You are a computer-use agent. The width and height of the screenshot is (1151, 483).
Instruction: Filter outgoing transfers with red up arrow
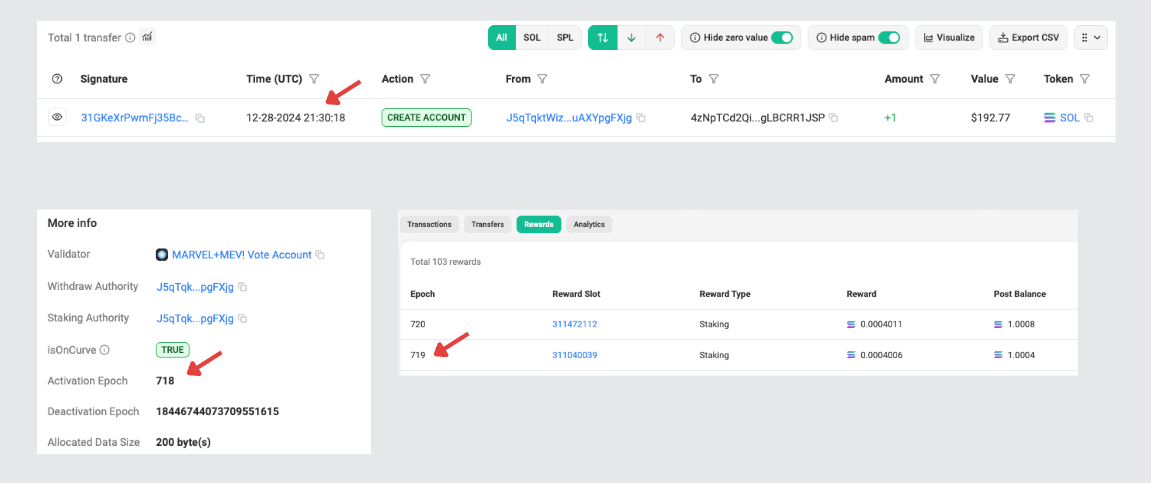click(x=660, y=37)
